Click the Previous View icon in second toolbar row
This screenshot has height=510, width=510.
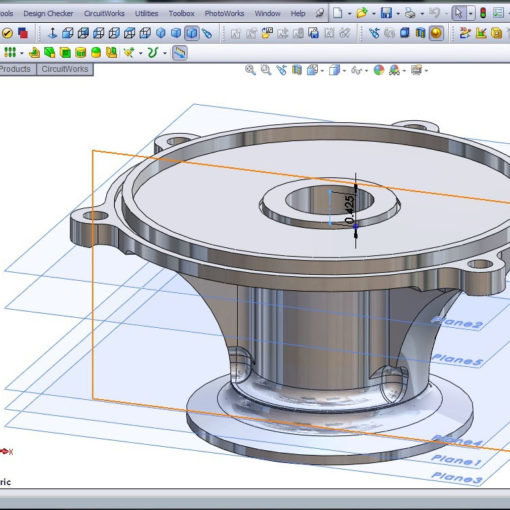pyautogui.click(x=374, y=33)
